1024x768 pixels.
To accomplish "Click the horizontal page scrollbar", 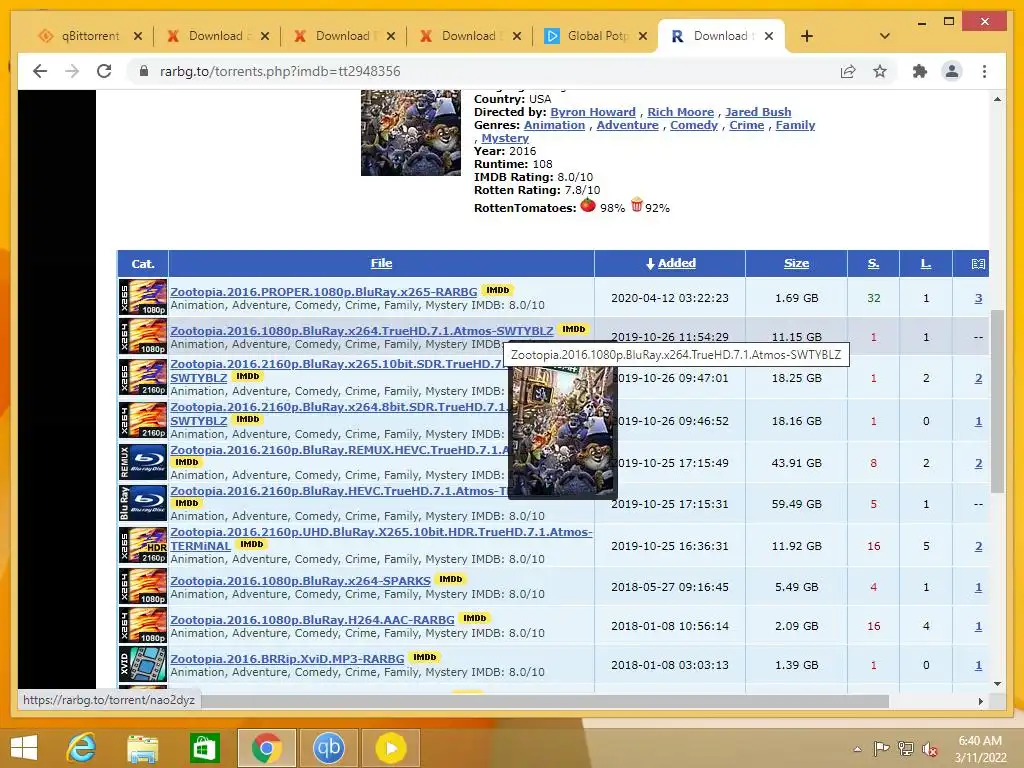I will 545,701.
